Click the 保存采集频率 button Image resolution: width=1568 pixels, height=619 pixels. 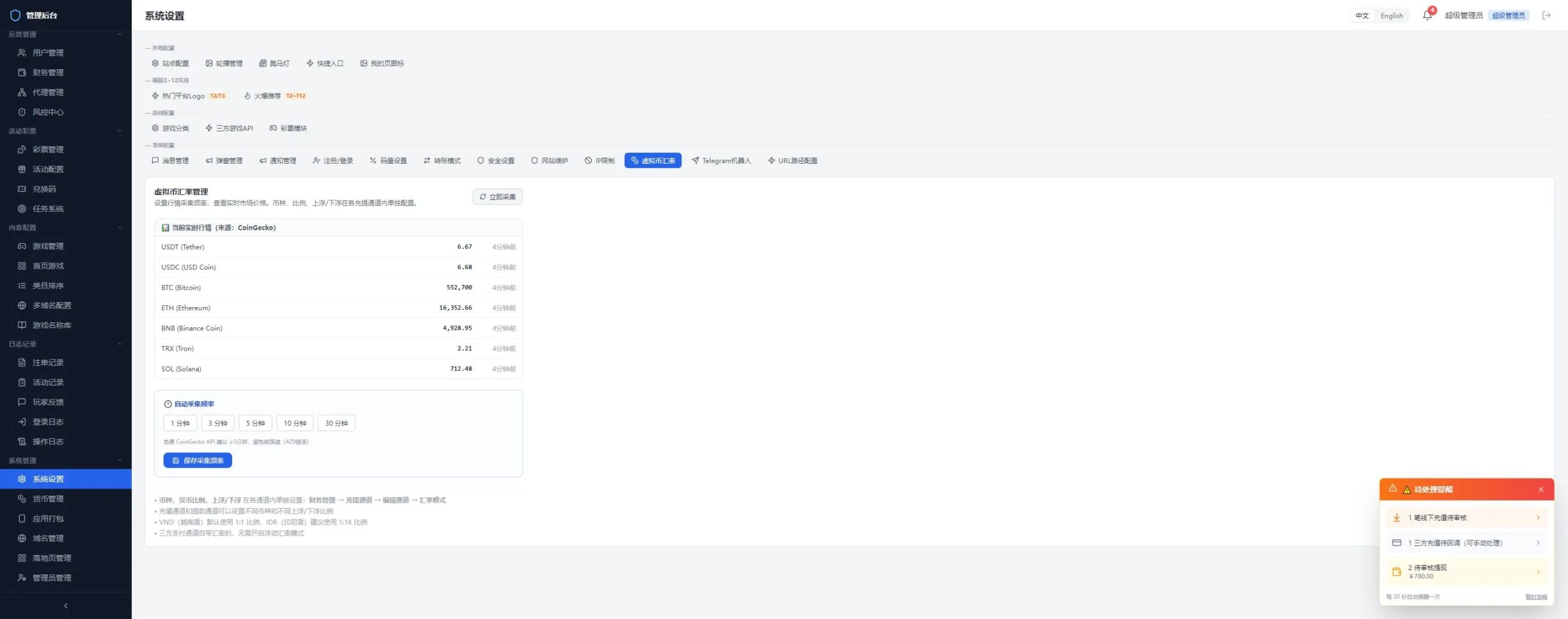pyautogui.click(x=198, y=460)
